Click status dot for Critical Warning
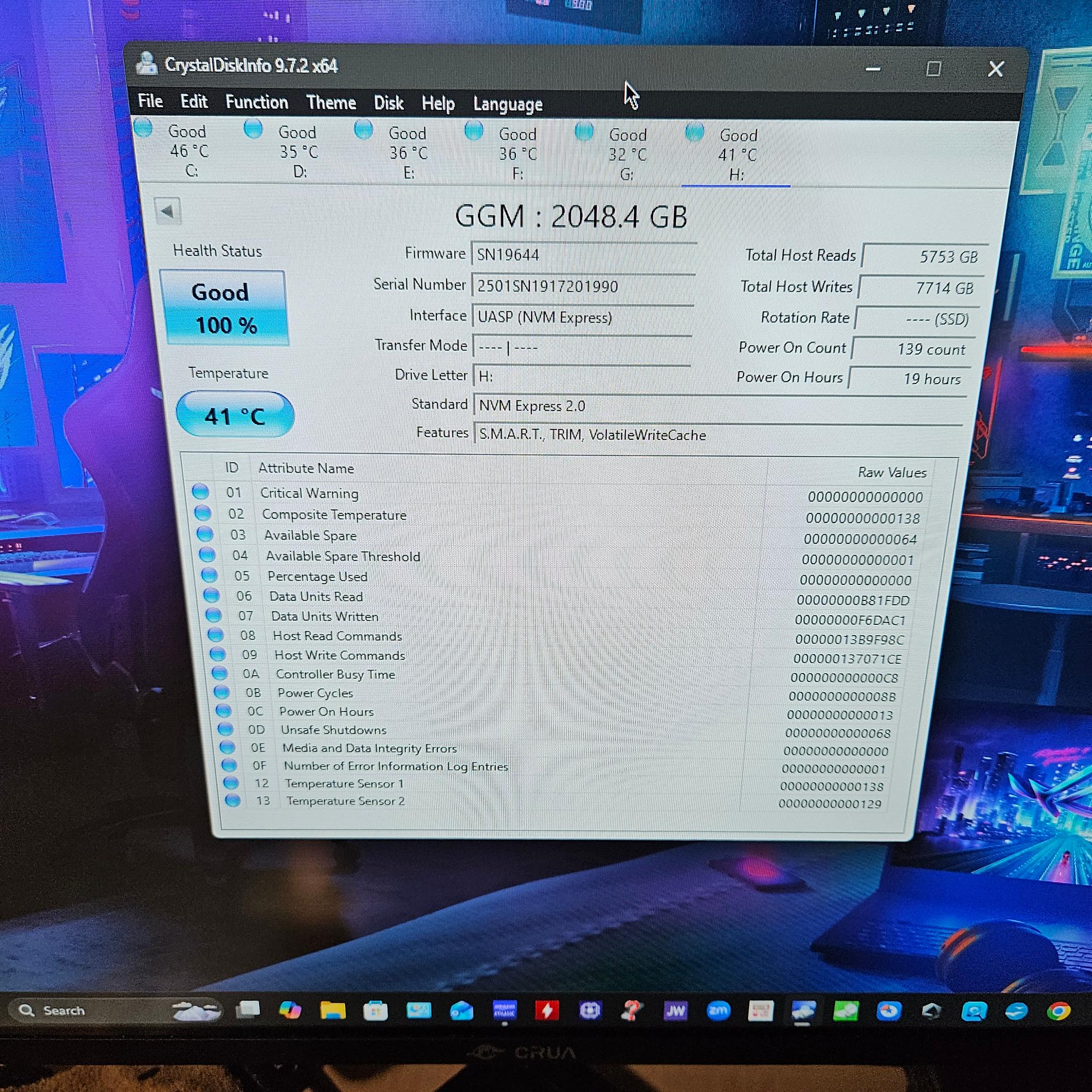This screenshot has height=1092, width=1092. pyautogui.click(x=200, y=491)
